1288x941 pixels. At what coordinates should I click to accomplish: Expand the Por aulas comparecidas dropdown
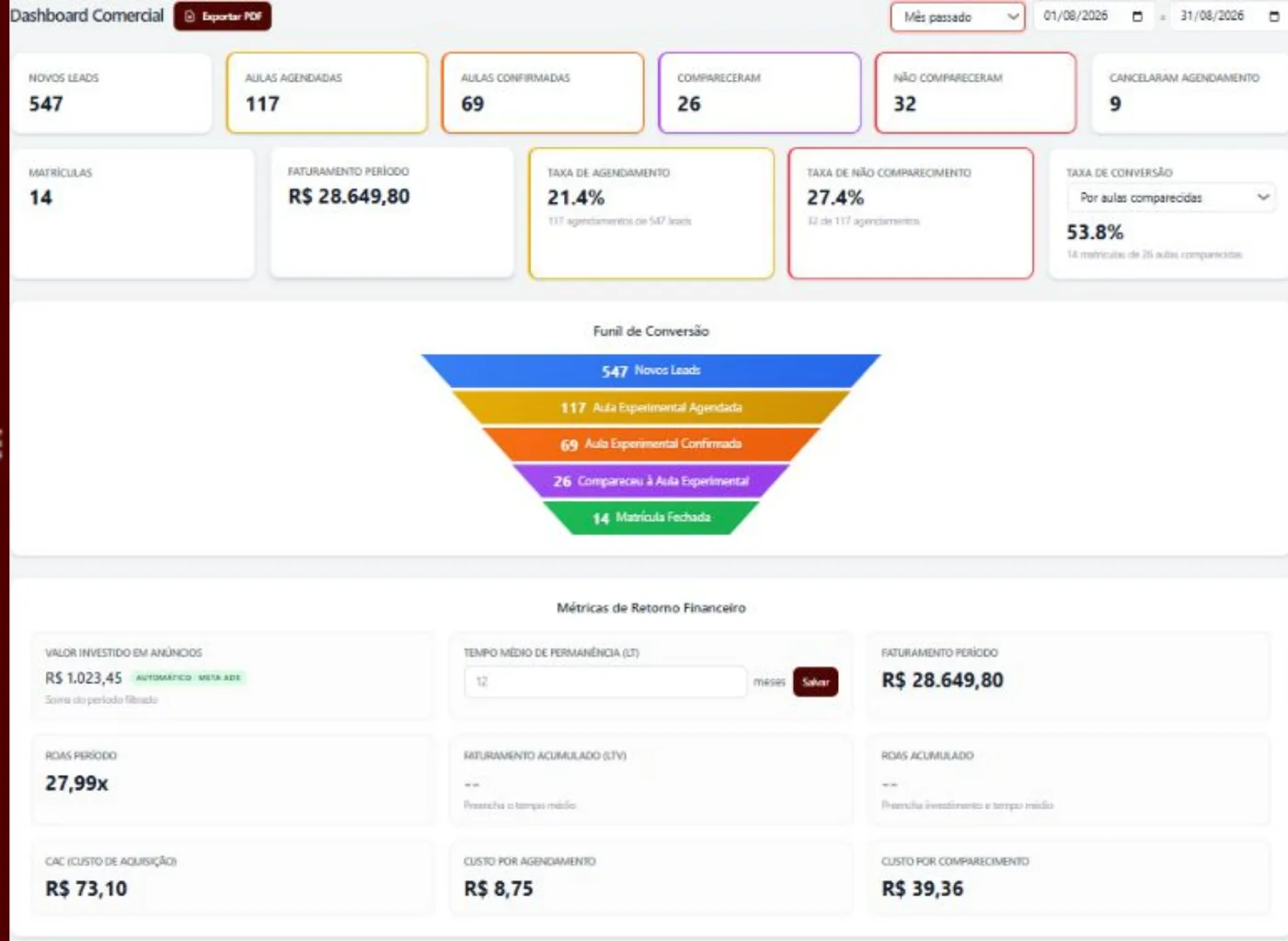(x=1171, y=198)
